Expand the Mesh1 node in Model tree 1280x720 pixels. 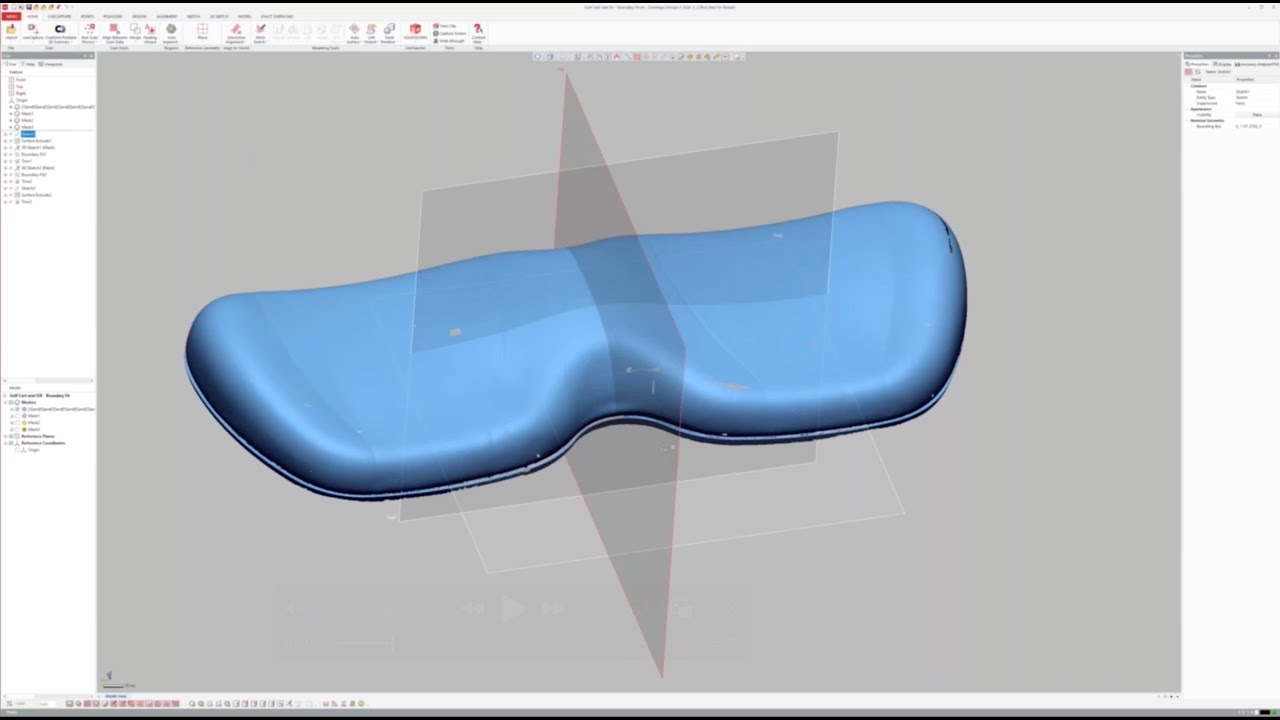pyautogui.click(x=12, y=416)
